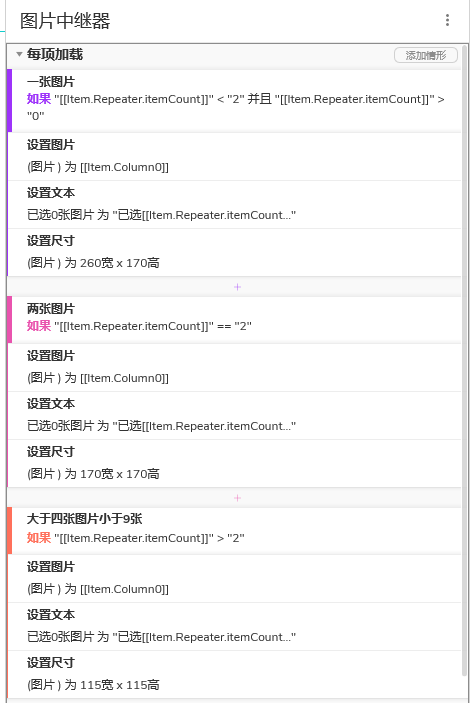Collapse the 每项加载 event section
The width and height of the screenshot is (470, 703).
point(19,54)
